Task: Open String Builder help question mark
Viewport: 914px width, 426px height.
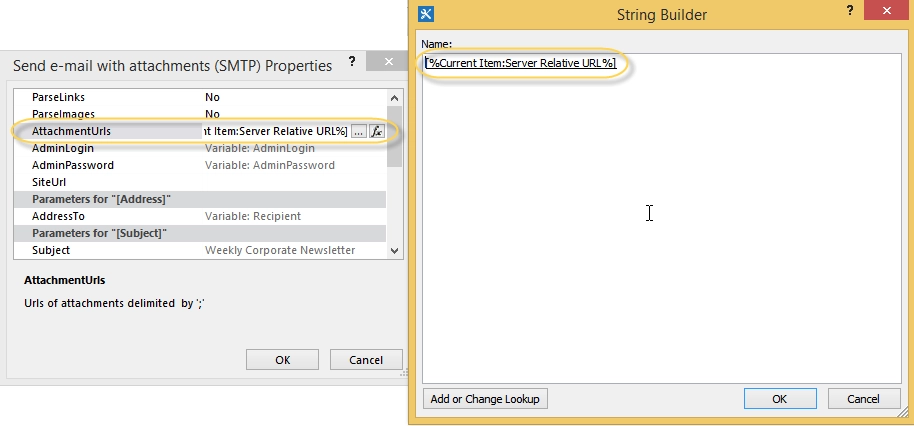Action: [x=850, y=12]
